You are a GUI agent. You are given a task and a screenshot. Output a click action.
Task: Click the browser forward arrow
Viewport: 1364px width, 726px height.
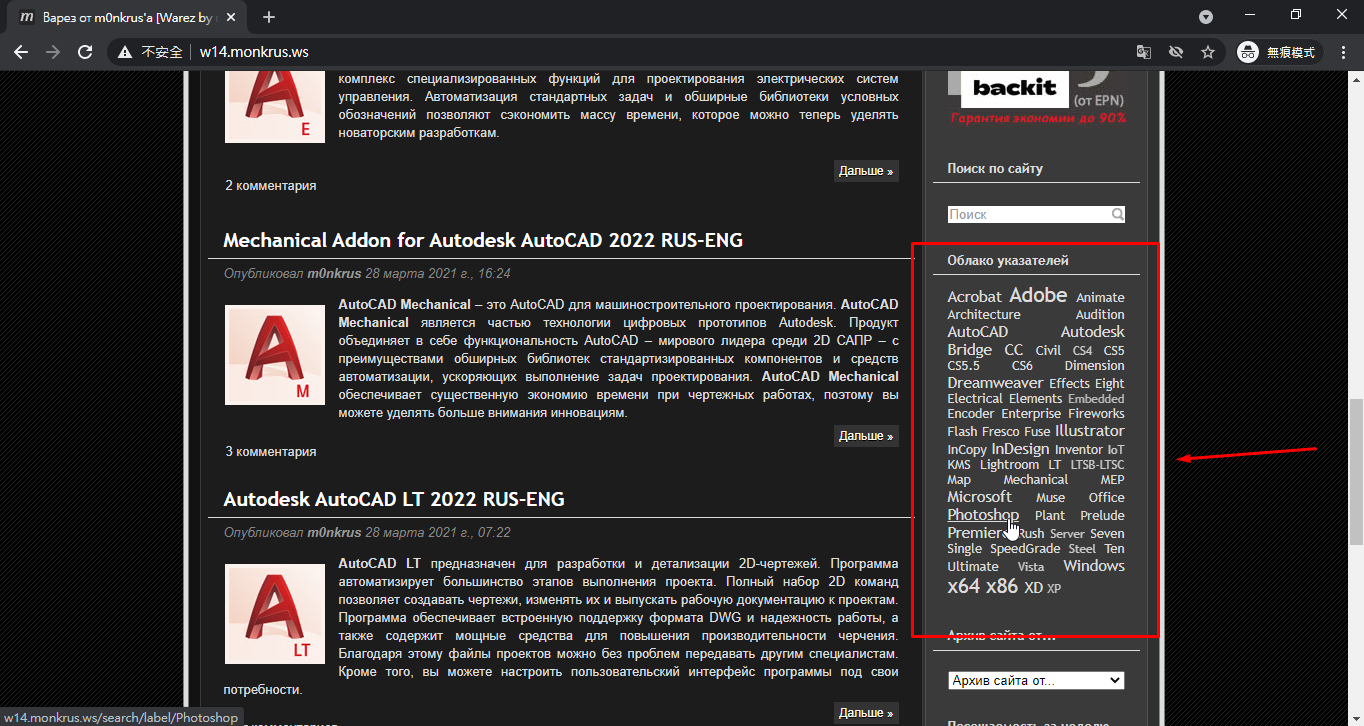coord(53,52)
